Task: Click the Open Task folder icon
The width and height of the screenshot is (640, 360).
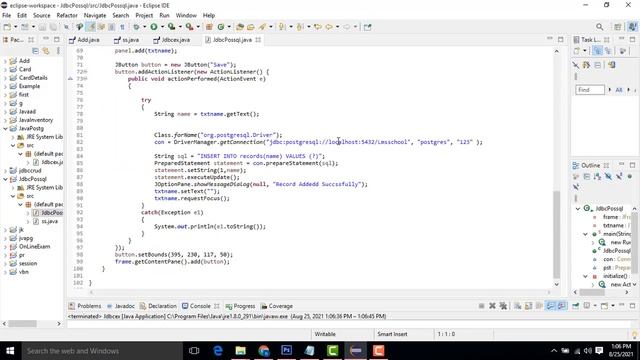Action: pyautogui.click(x=251, y=27)
